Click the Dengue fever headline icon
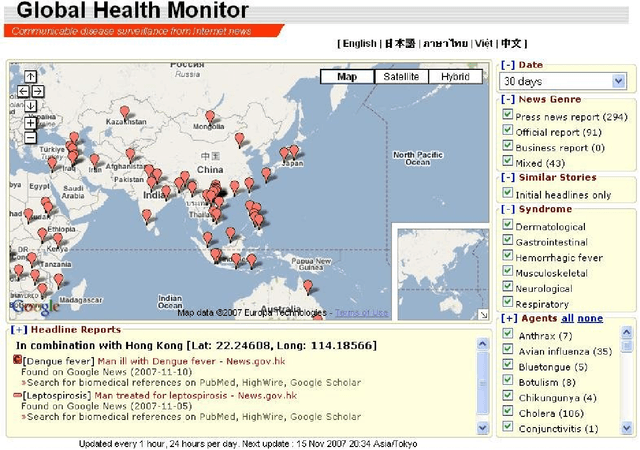The image size is (640, 450). pos(17,360)
